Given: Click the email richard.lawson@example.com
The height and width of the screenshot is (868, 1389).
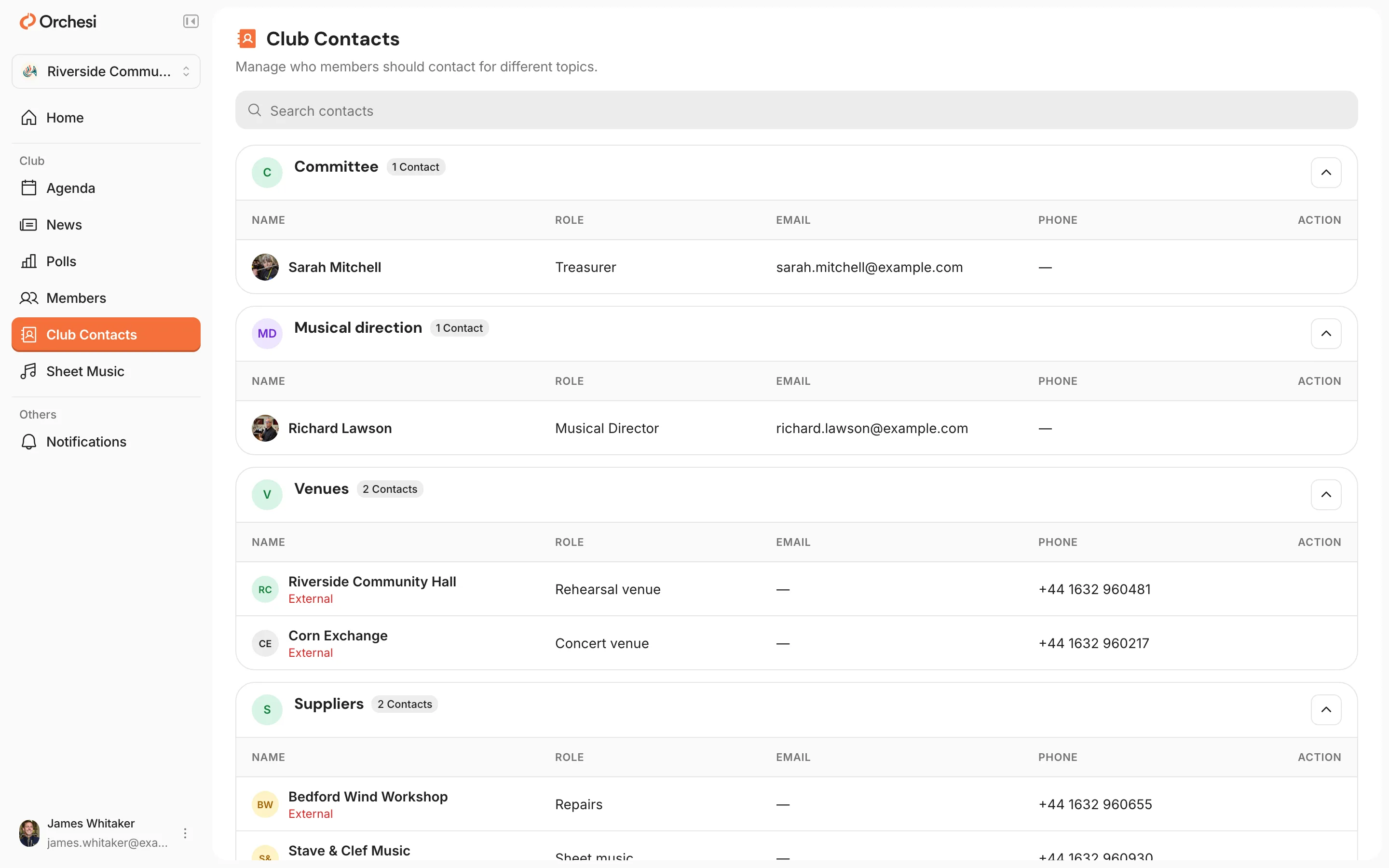Looking at the screenshot, I should pos(872,428).
